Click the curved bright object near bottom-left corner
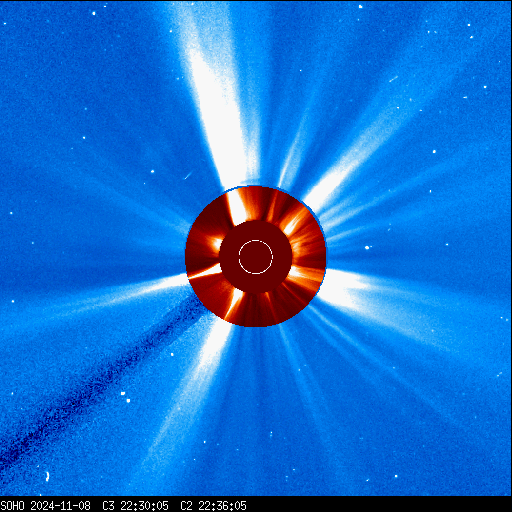 pyautogui.click(x=47, y=476)
